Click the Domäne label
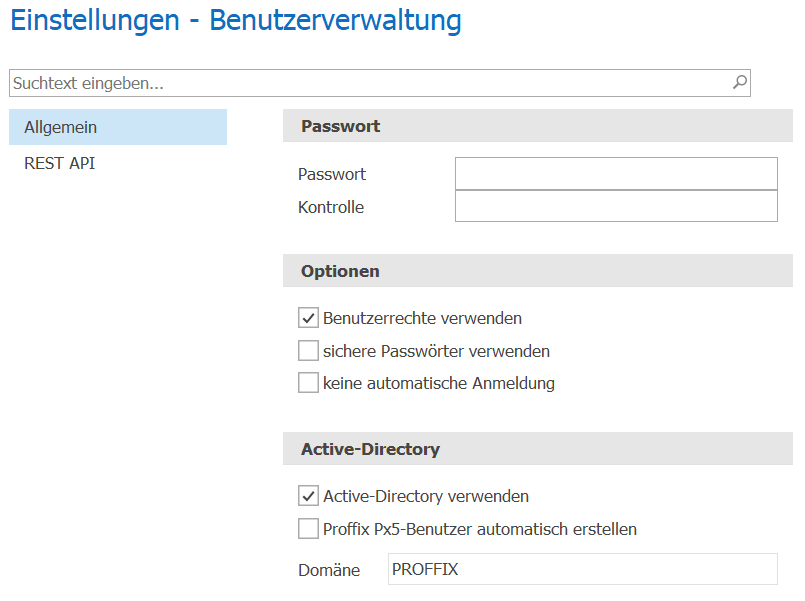The height and width of the screenshot is (601, 805). [329, 570]
